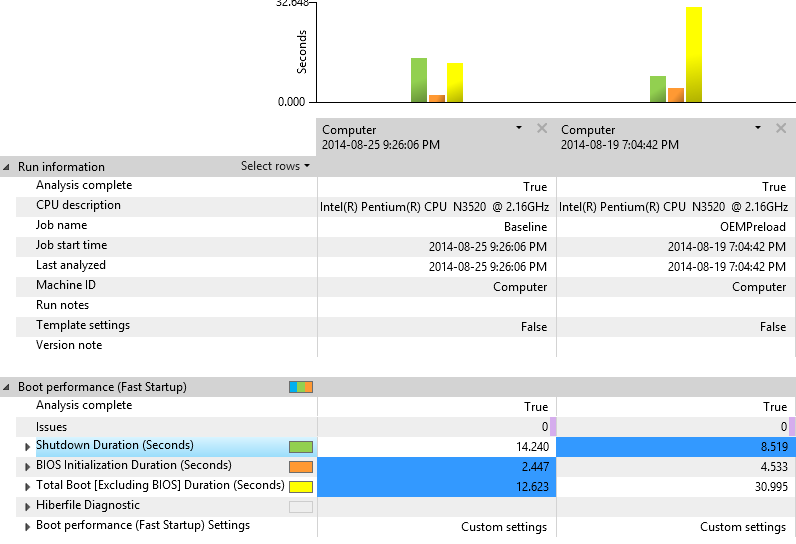The height and width of the screenshot is (544, 796).
Task: Toggle the orange BIOS Initialization graph swatch
Action: point(301,467)
